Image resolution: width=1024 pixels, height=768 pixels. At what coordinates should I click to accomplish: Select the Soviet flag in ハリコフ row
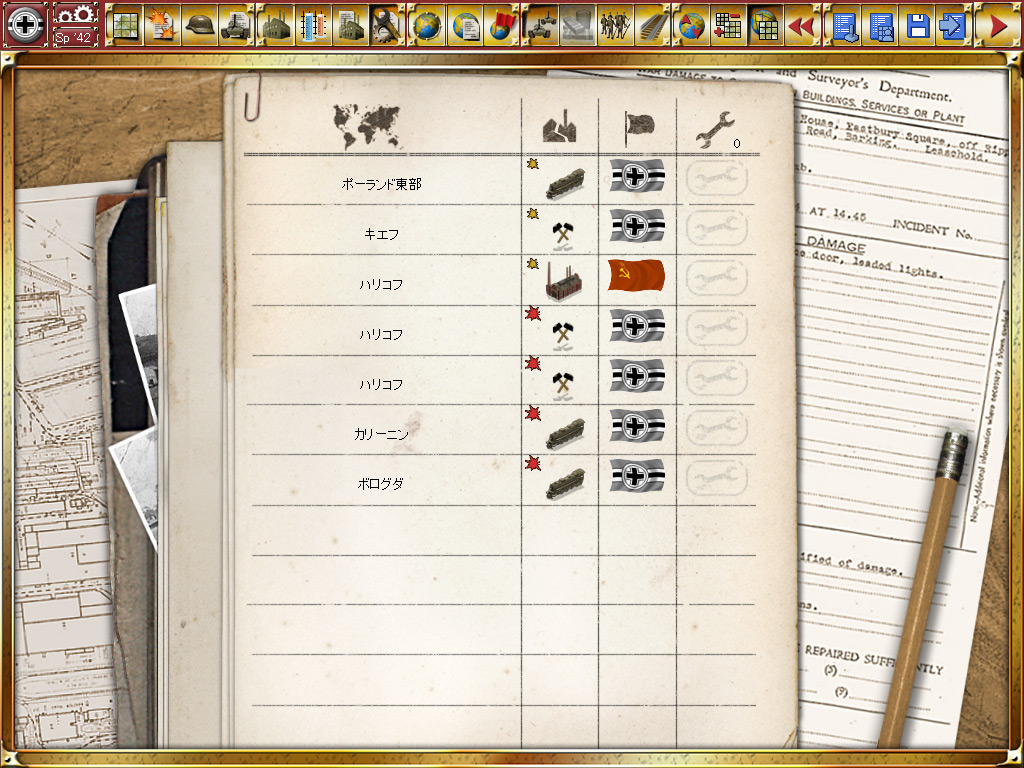click(x=636, y=277)
